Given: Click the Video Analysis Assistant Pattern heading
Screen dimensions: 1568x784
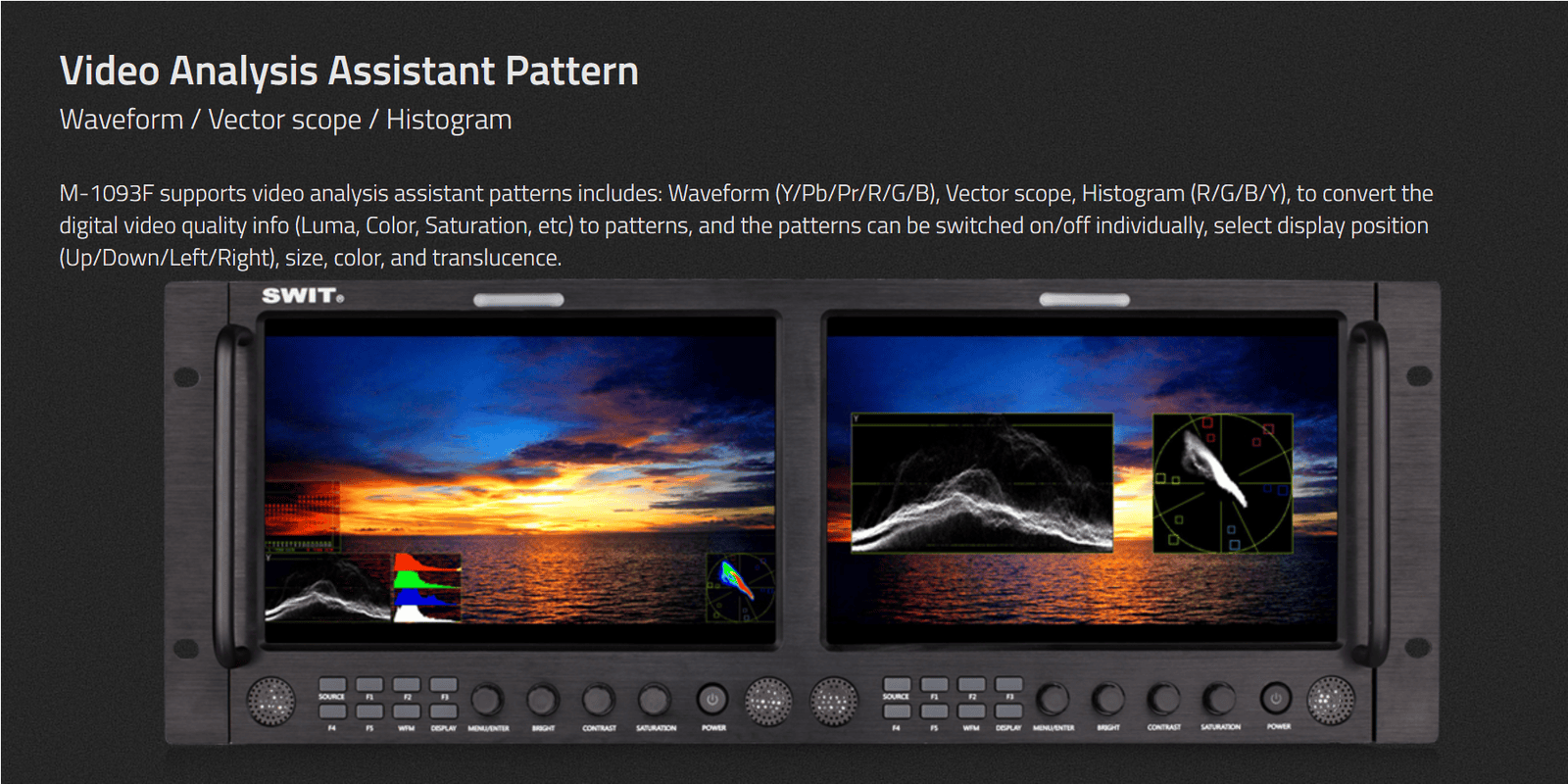Looking at the screenshot, I should click(349, 72).
